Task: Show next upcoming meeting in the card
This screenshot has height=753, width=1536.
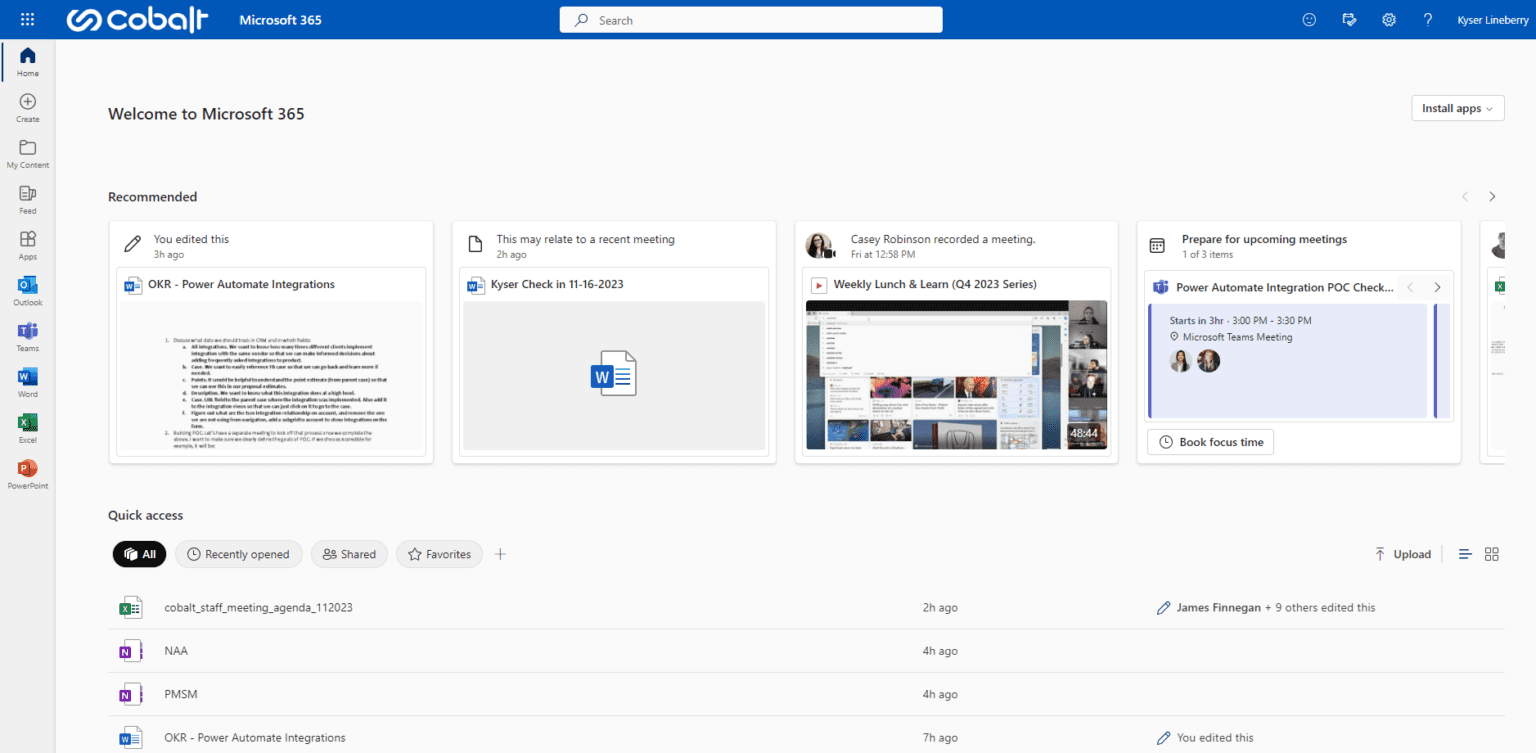Action: 1437,286
